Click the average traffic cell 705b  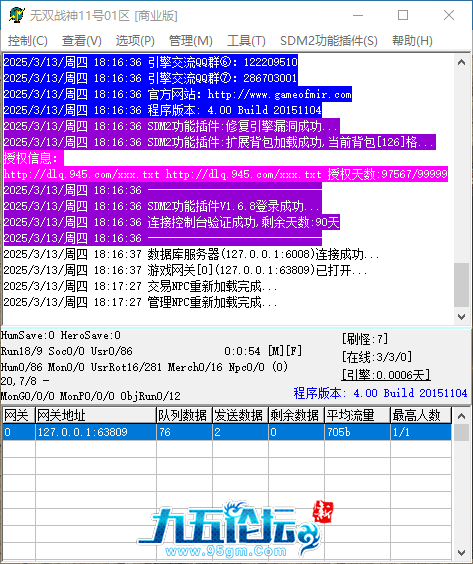358,432
